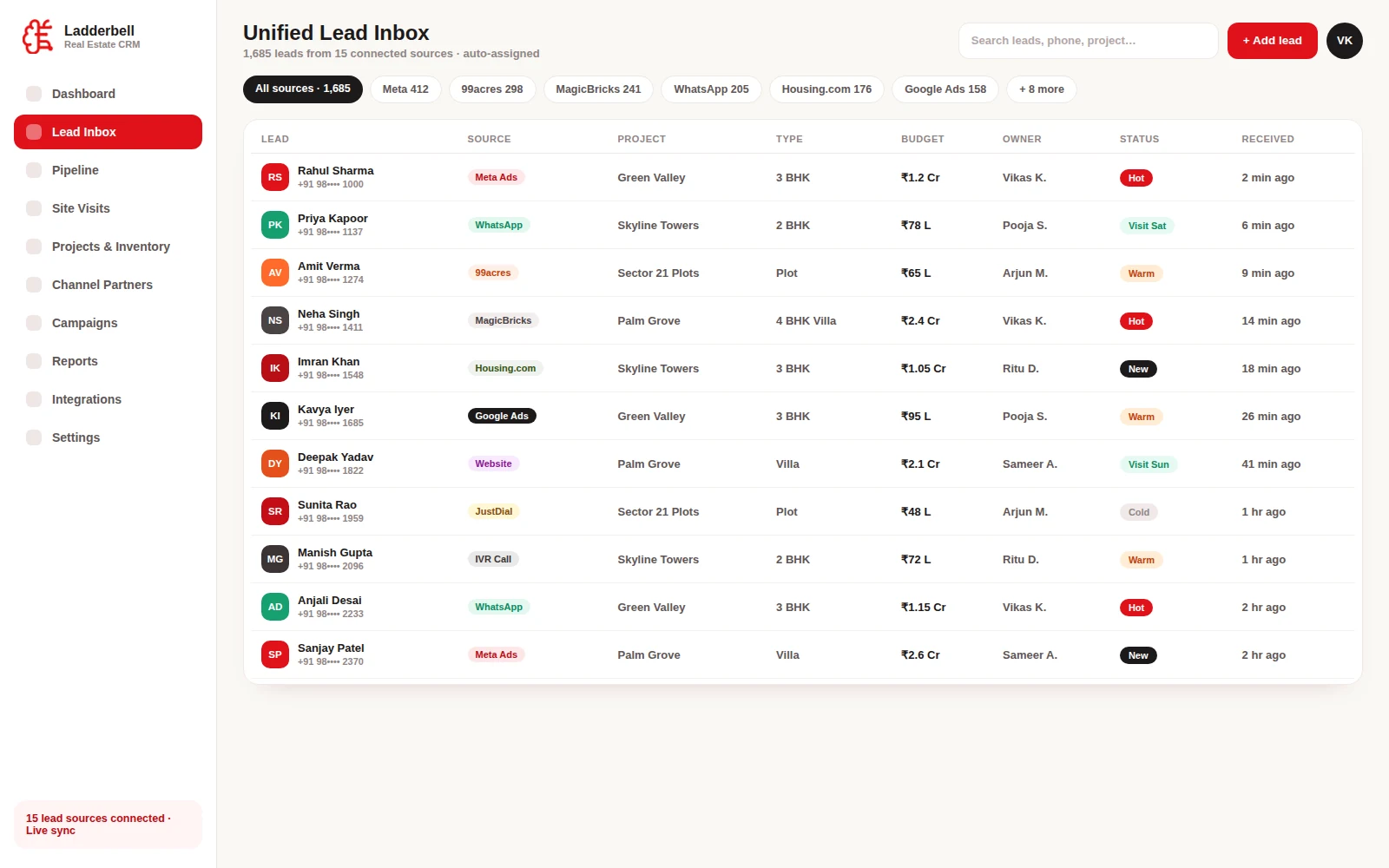Click Priya Kapoor's Visit Sat status badge
1389x868 pixels.
1147,226
